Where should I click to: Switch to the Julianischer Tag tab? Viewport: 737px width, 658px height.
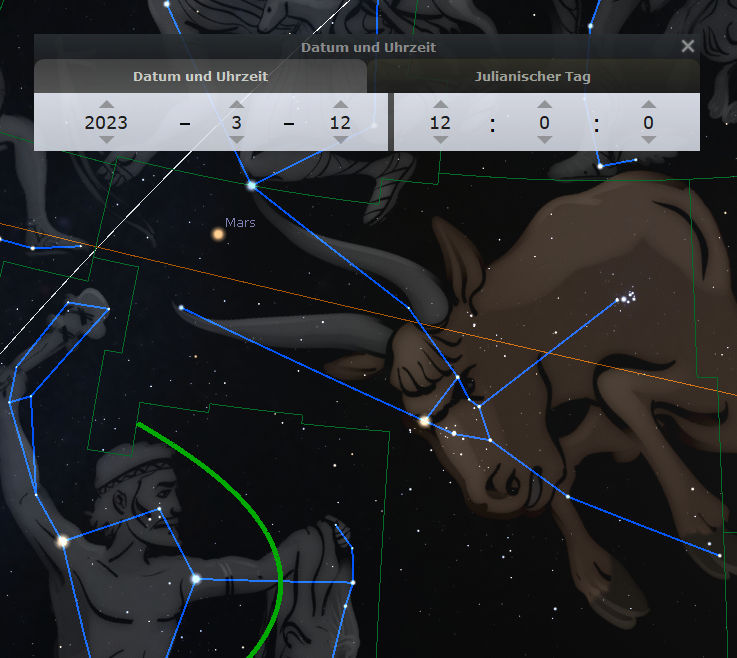[x=533, y=76]
